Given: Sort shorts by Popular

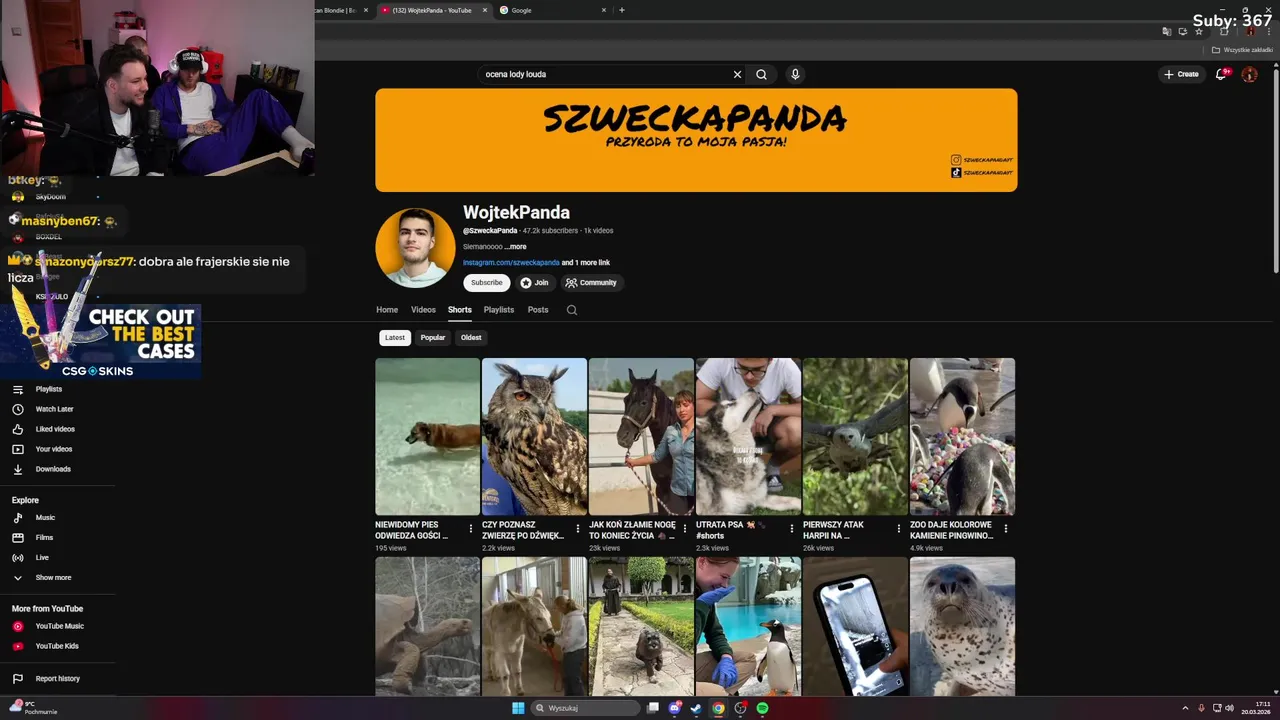Looking at the screenshot, I should tap(433, 338).
